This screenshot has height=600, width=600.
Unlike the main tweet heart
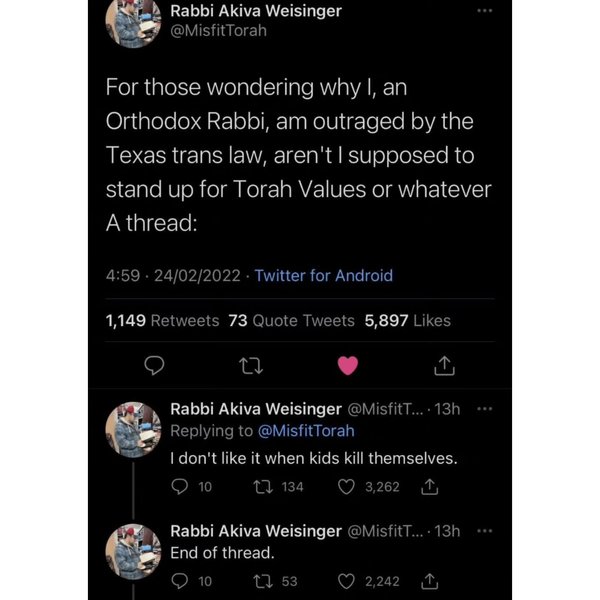[x=347, y=366]
